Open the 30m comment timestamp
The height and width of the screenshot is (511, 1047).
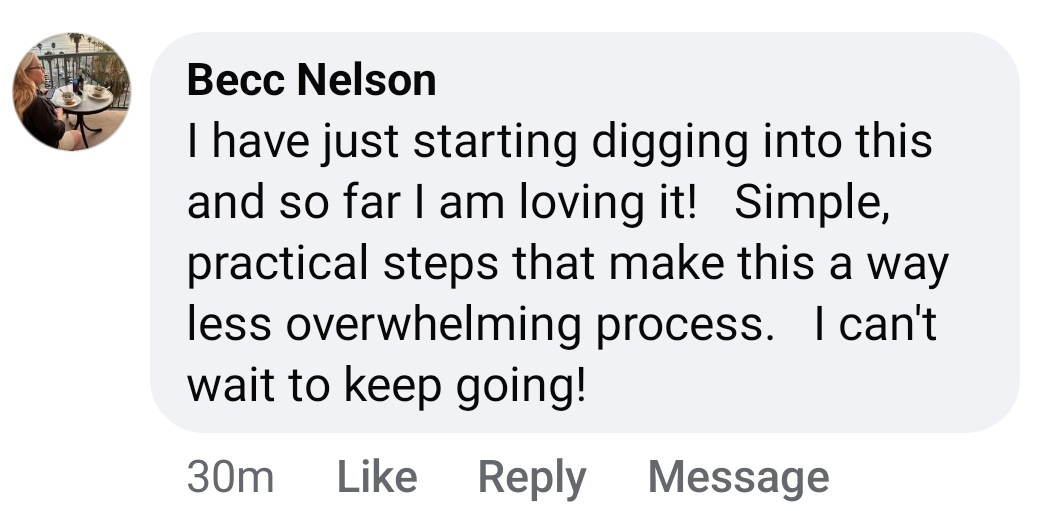point(230,477)
